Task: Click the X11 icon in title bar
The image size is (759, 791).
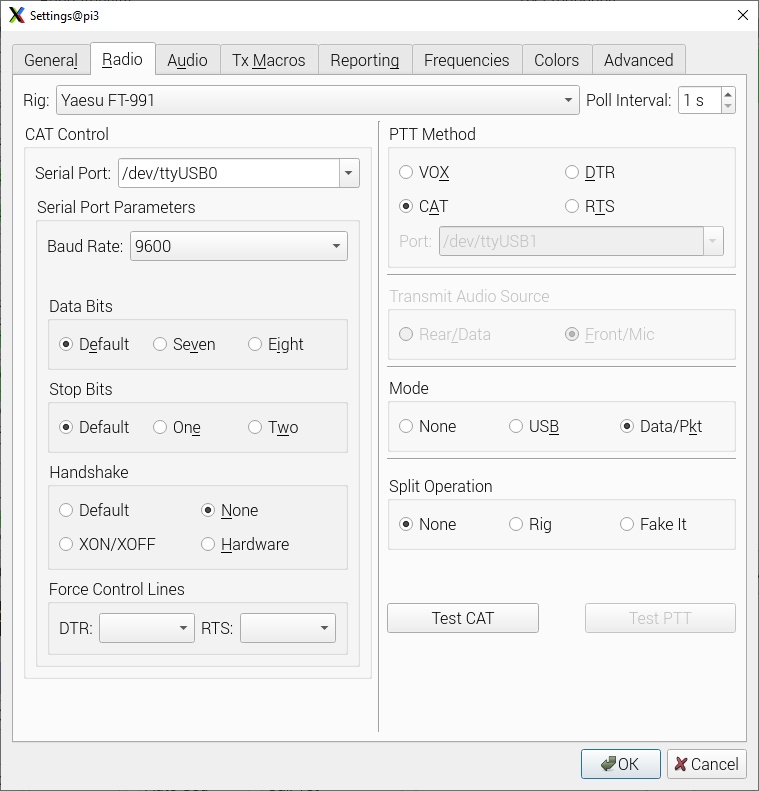Action: click(17, 15)
